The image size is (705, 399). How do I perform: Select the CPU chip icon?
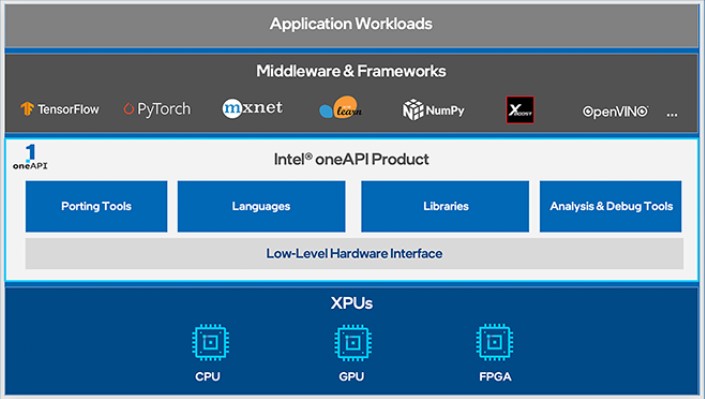tap(210, 342)
